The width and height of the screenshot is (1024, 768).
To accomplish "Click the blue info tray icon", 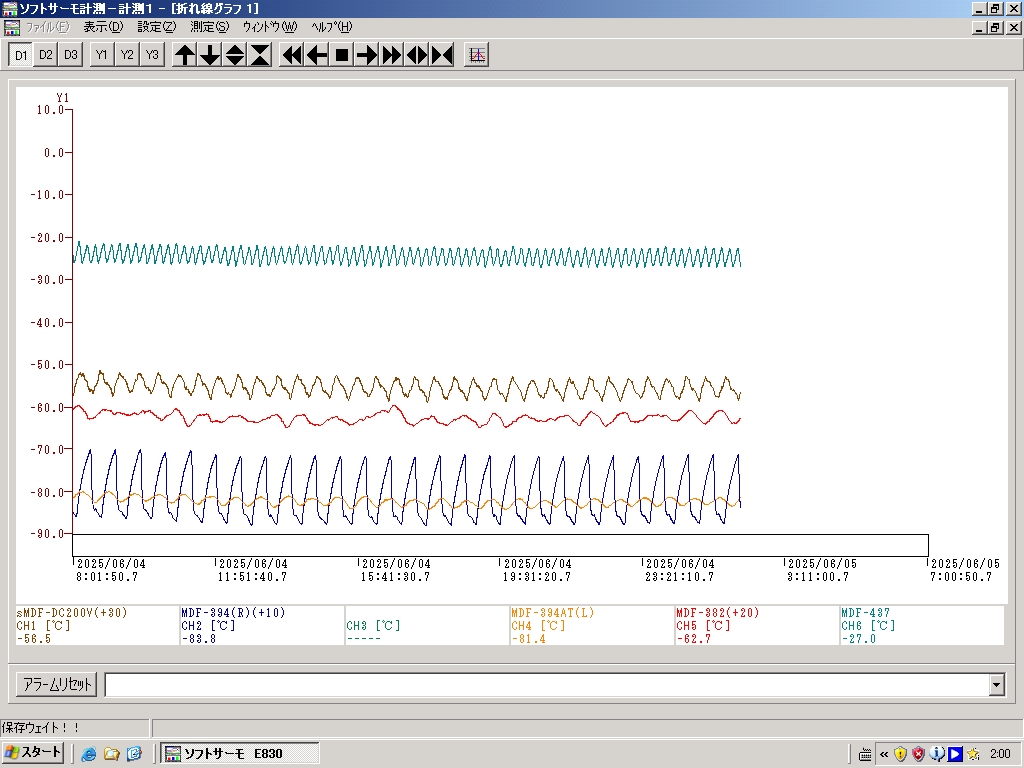I will tap(937, 754).
